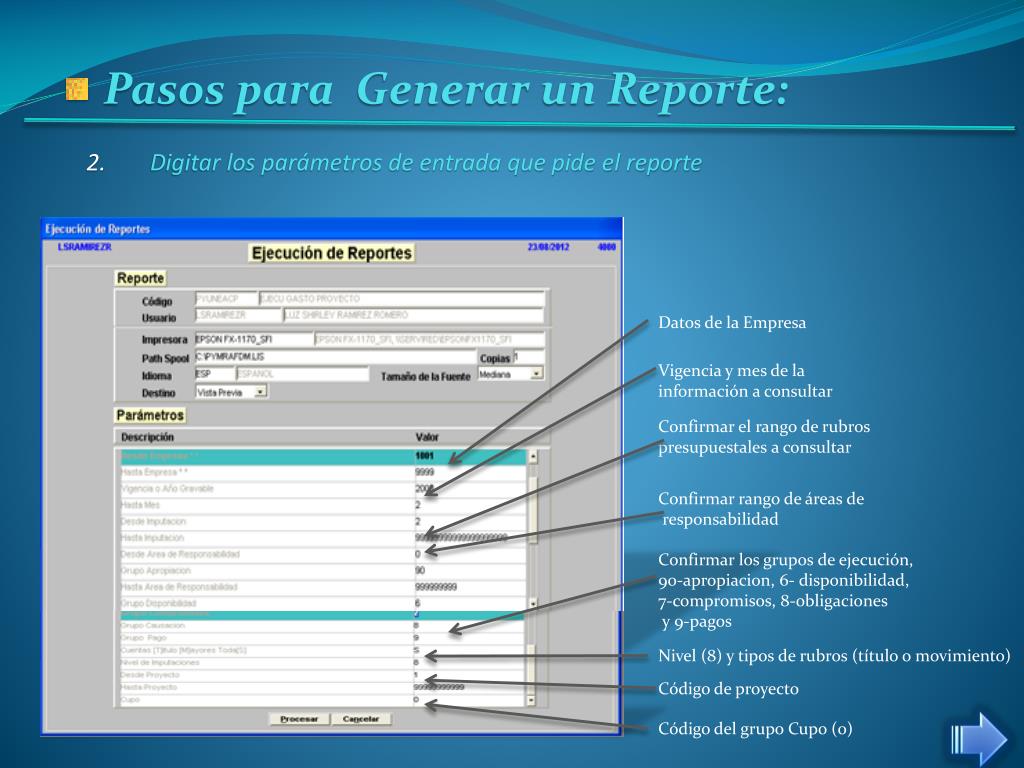Click scroll-down arrow beside the Cupo row

tap(531, 700)
